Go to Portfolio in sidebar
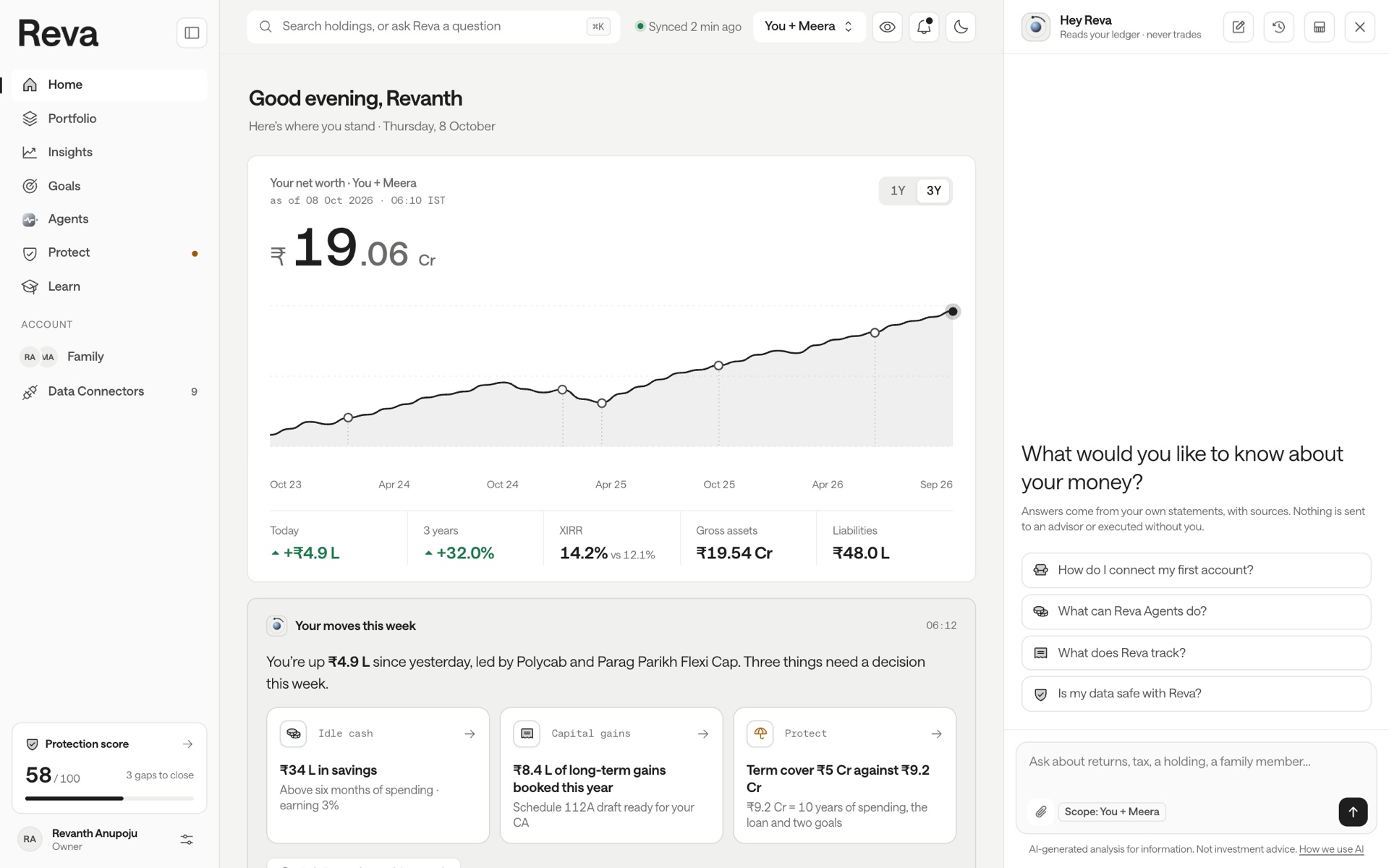Image resolution: width=1389 pixels, height=868 pixels. (x=109, y=119)
